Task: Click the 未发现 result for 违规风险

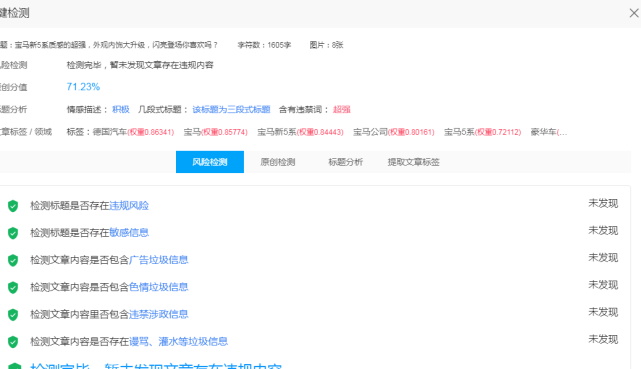Action: coord(603,203)
